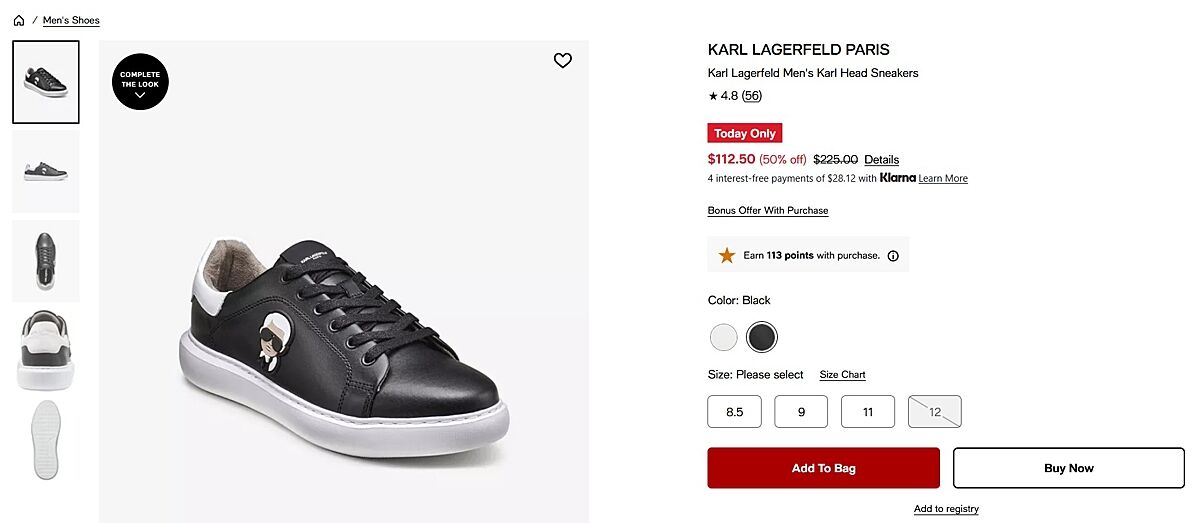Choose size 11
The width and height of the screenshot is (1200, 523).
click(x=868, y=412)
